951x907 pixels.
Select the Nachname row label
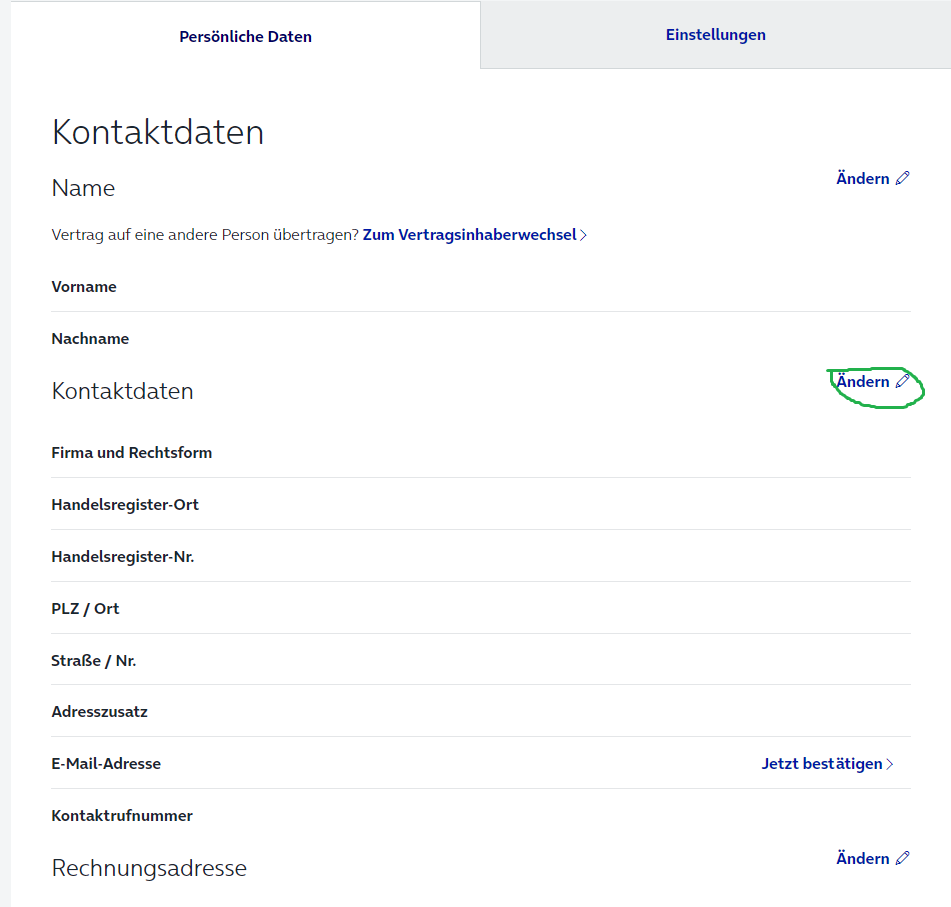pyautogui.click(x=90, y=339)
